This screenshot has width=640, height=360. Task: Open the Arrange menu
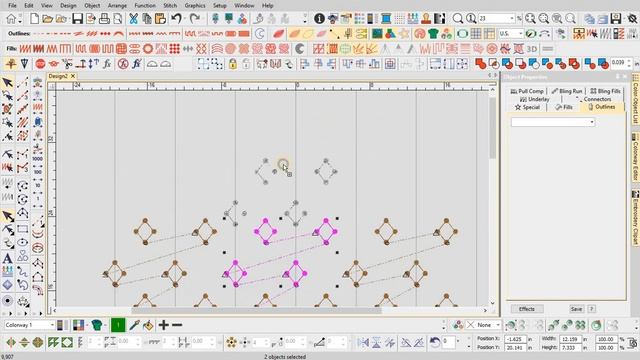[x=117, y=6]
